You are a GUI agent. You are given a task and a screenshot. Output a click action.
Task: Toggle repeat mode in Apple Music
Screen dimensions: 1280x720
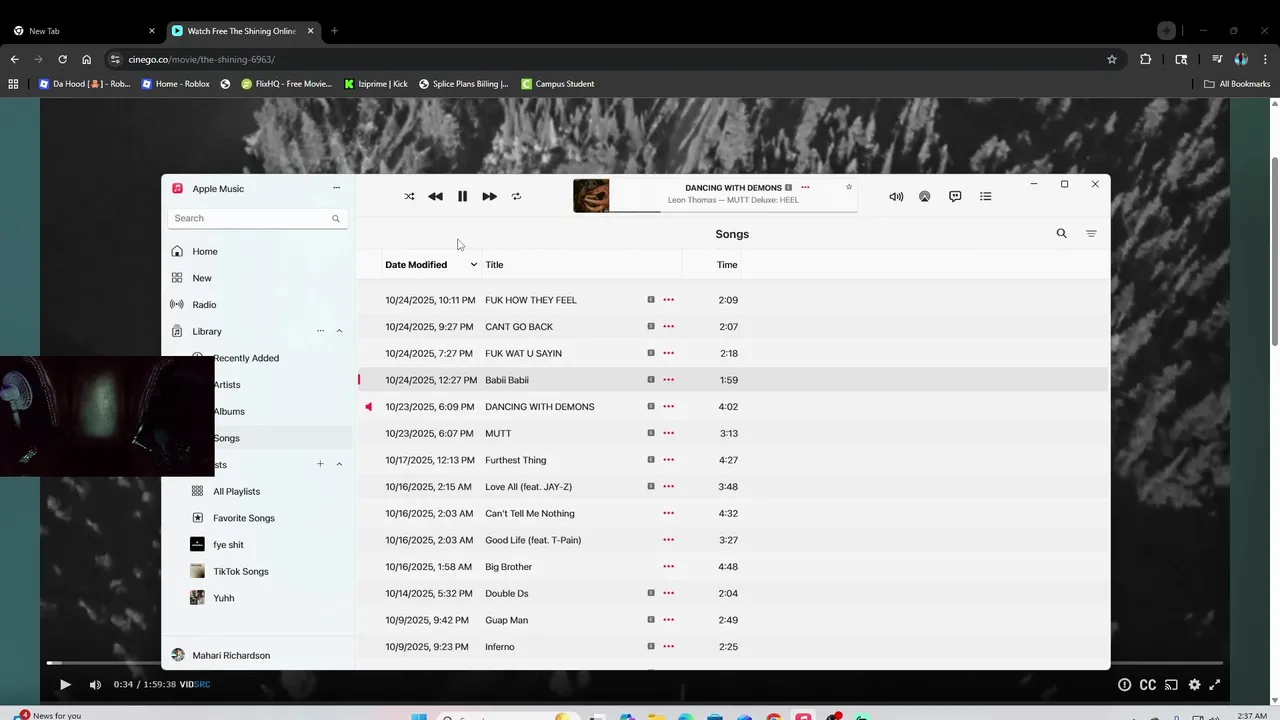tap(516, 196)
